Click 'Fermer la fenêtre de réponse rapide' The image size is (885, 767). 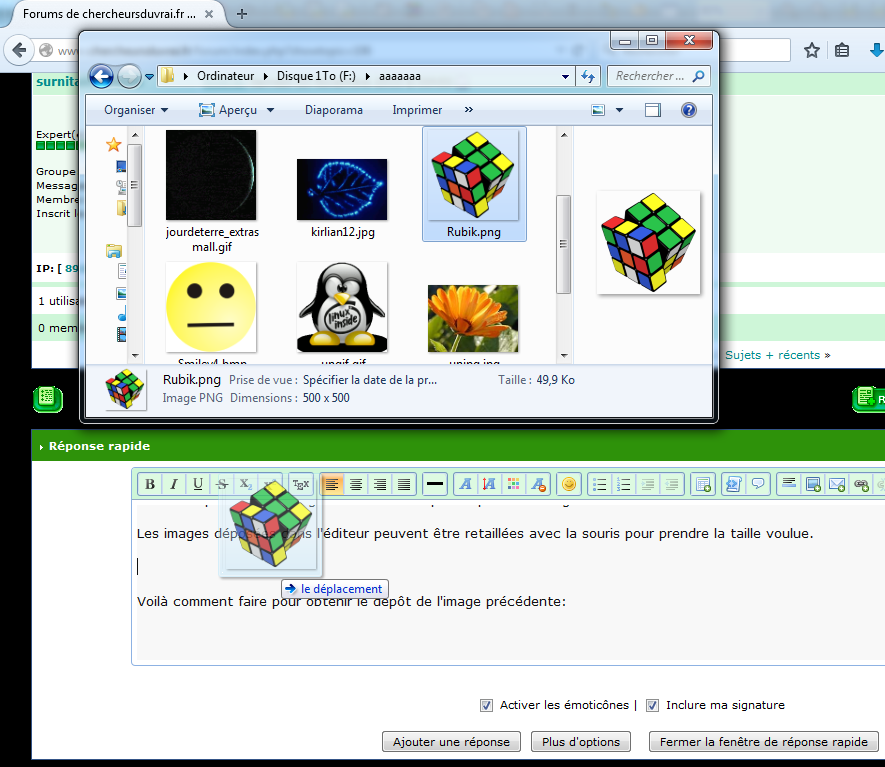pyautogui.click(x=764, y=742)
